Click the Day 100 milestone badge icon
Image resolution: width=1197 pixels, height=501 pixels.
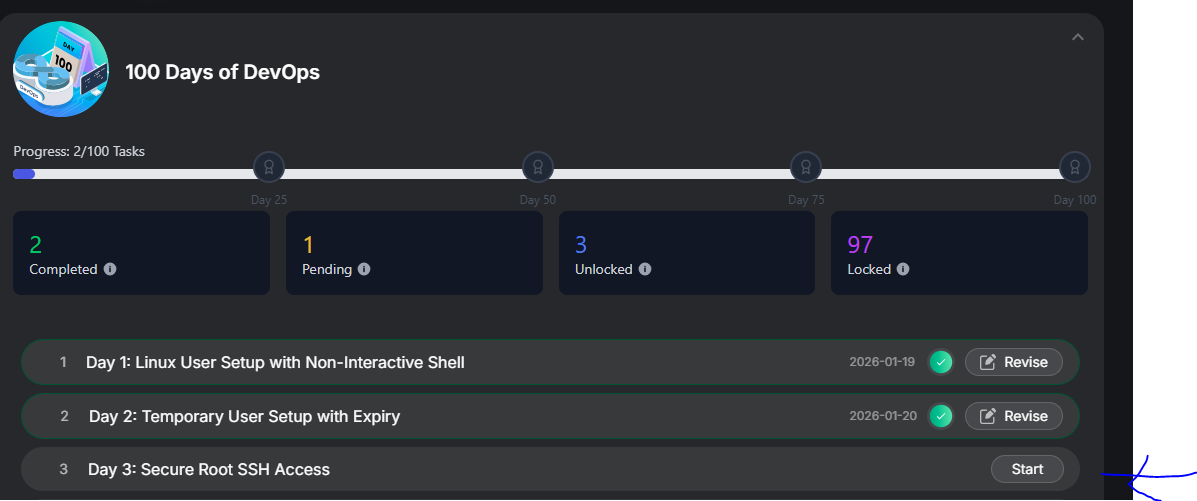(x=1075, y=166)
